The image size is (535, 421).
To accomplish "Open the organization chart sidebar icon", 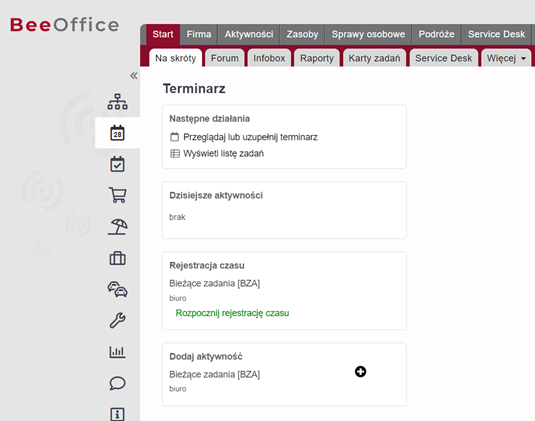I will (x=117, y=102).
